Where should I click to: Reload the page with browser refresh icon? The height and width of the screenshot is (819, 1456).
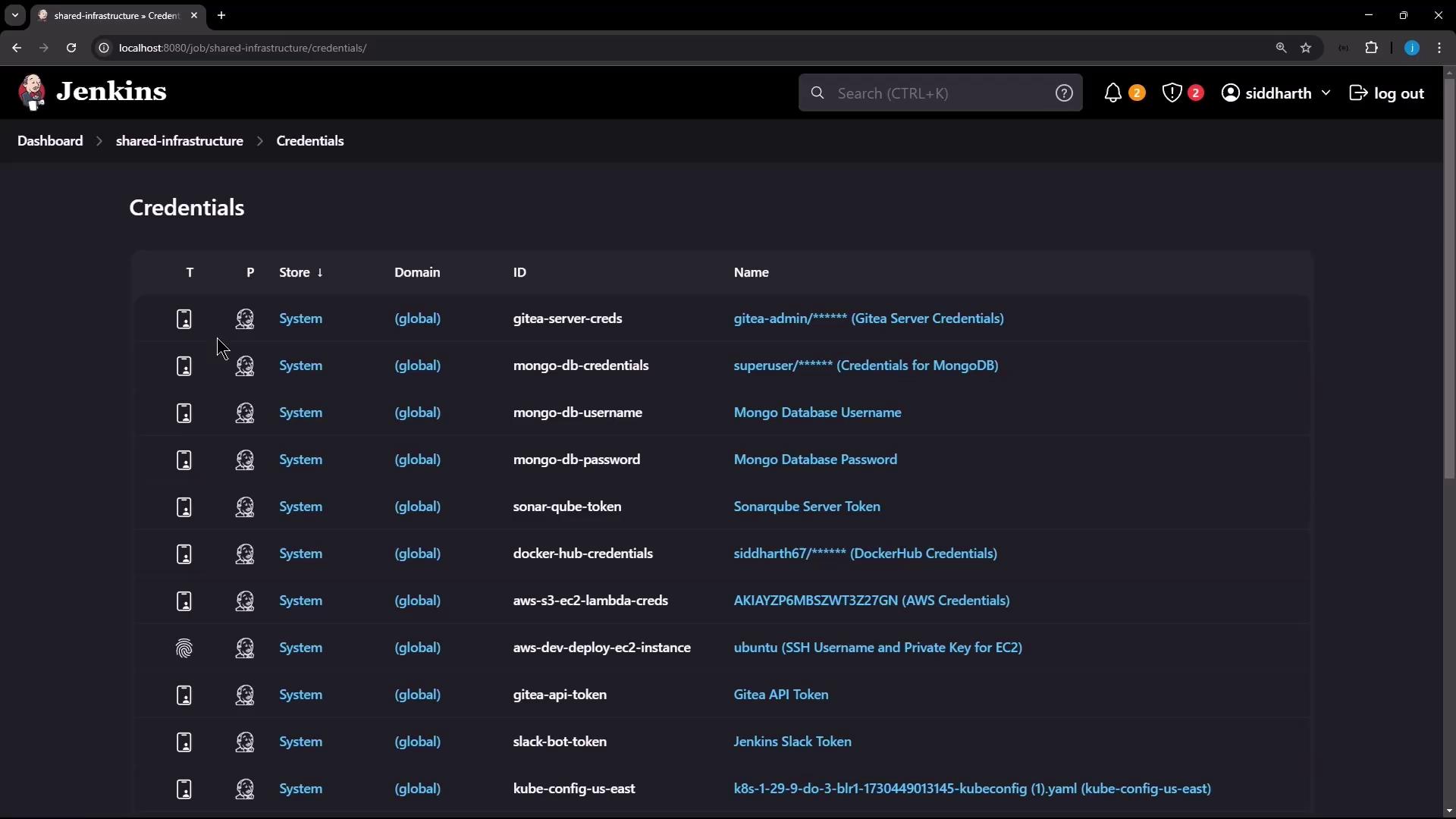[71, 48]
